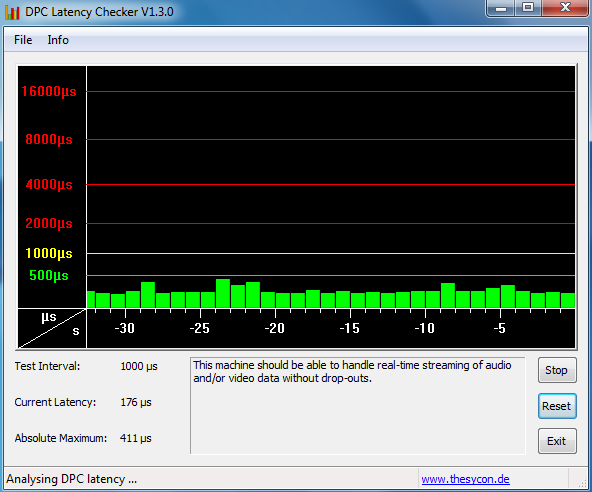The width and height of the screenshot is (592, 492).
Task: Click the tallest green bar near -25 seconds
Action: pyautogui.click(x=223, y=293)
